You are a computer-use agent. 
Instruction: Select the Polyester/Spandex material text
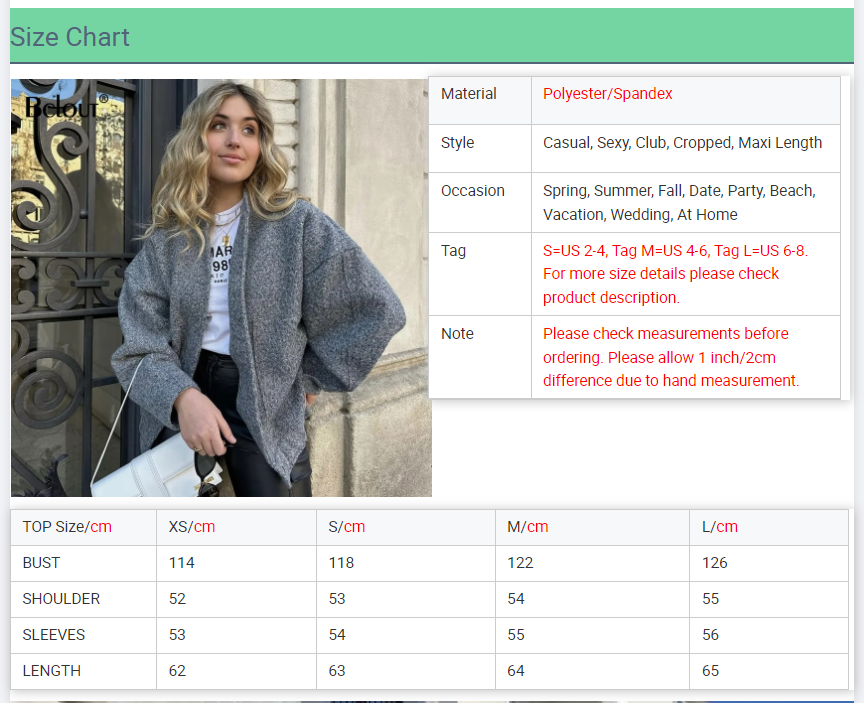tap(607, 94)
